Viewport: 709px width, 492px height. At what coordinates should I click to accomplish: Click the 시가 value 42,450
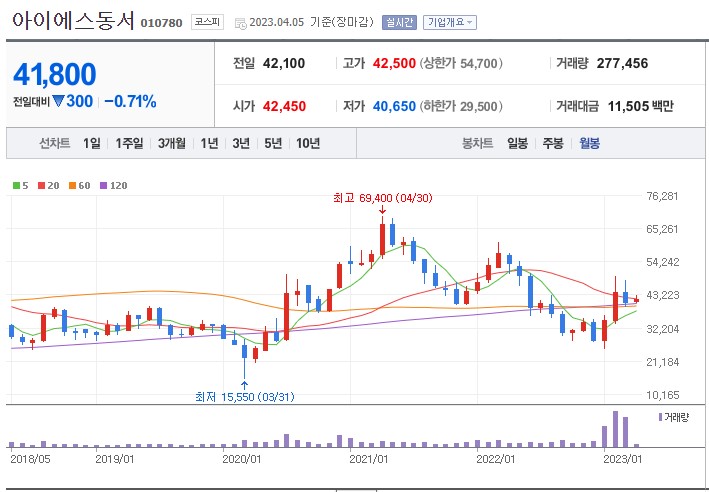(x=284, y=106)
